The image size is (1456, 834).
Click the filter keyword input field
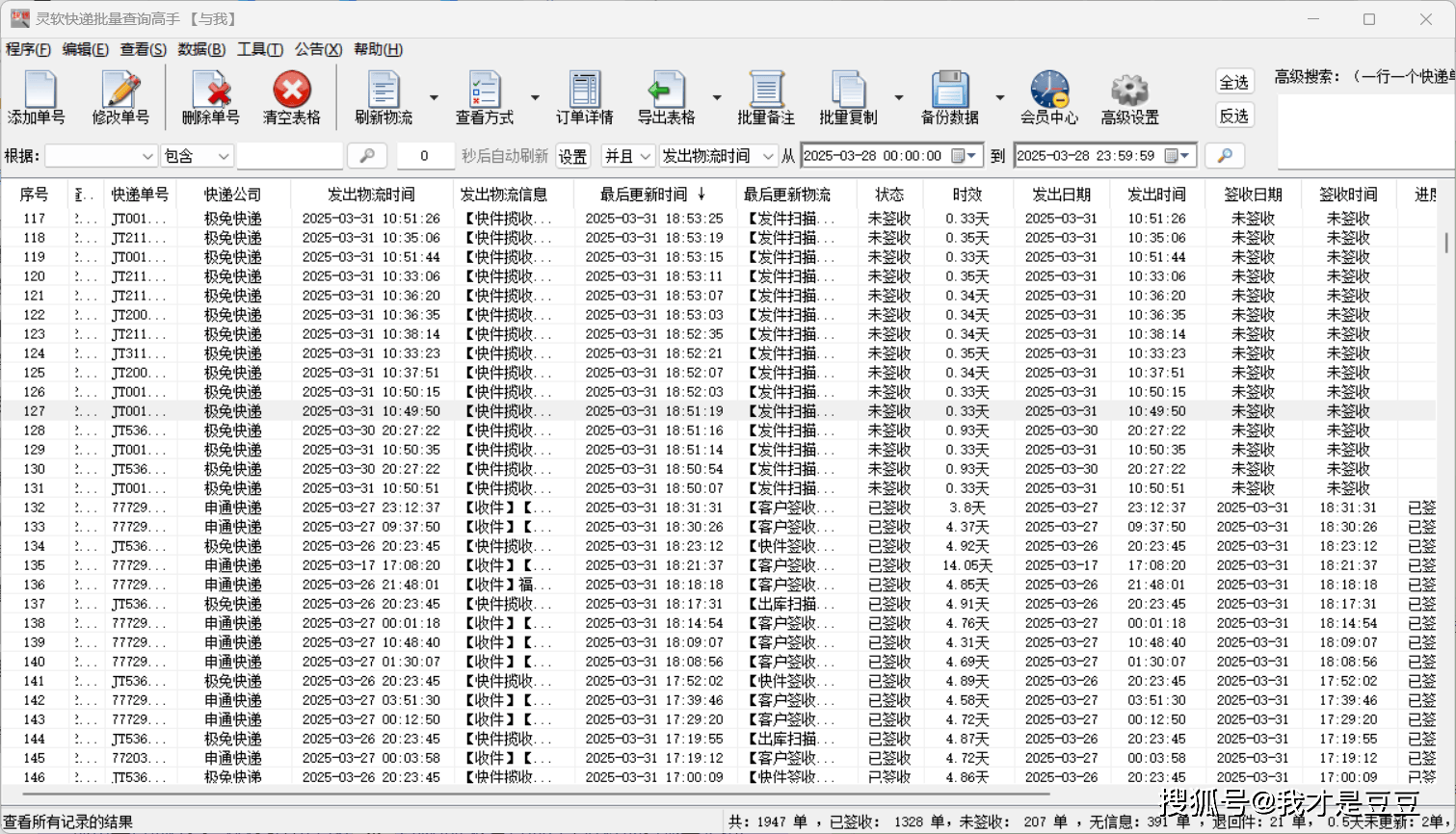[x=289, y=156]
